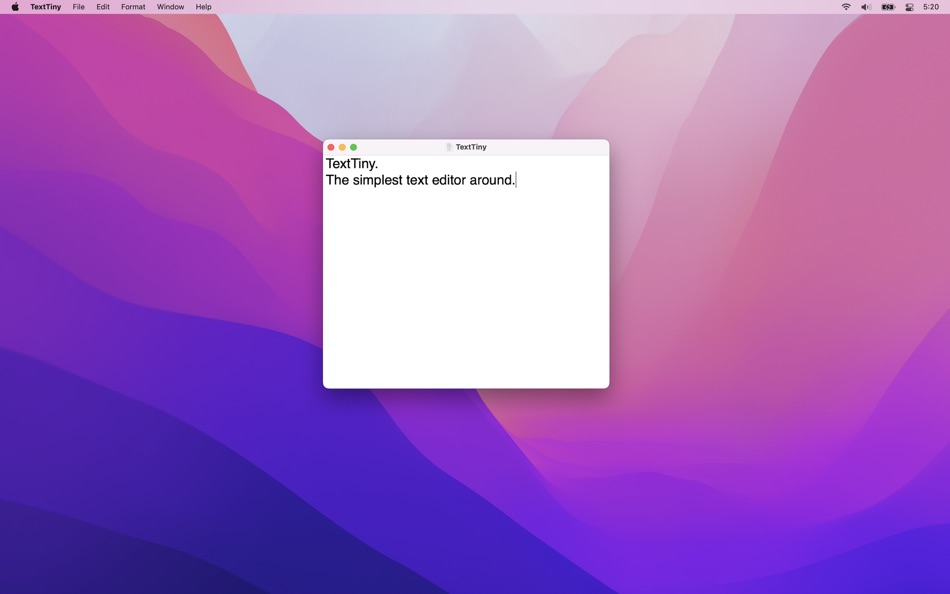Image resolution: width=950 pixels, height=594 pixels.
Task: Open the File menu
Action: tap(78, 7)
